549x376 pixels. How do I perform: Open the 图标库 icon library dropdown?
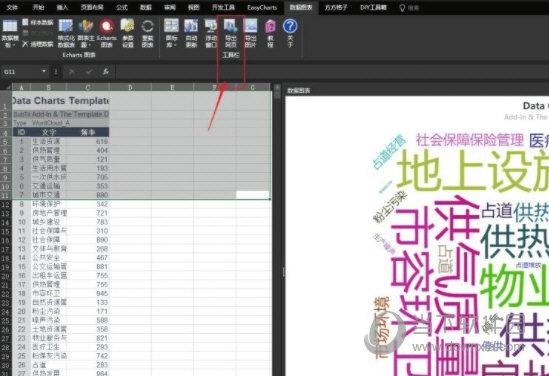click(171, 34)
